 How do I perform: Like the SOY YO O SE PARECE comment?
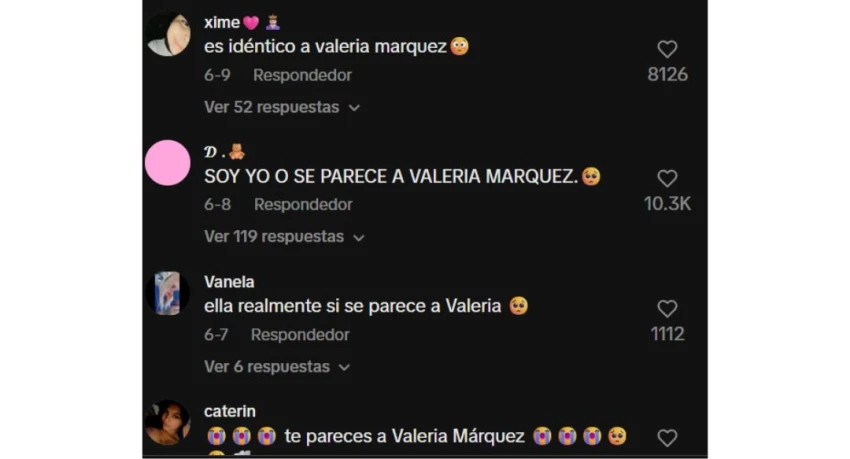[667, 178]
